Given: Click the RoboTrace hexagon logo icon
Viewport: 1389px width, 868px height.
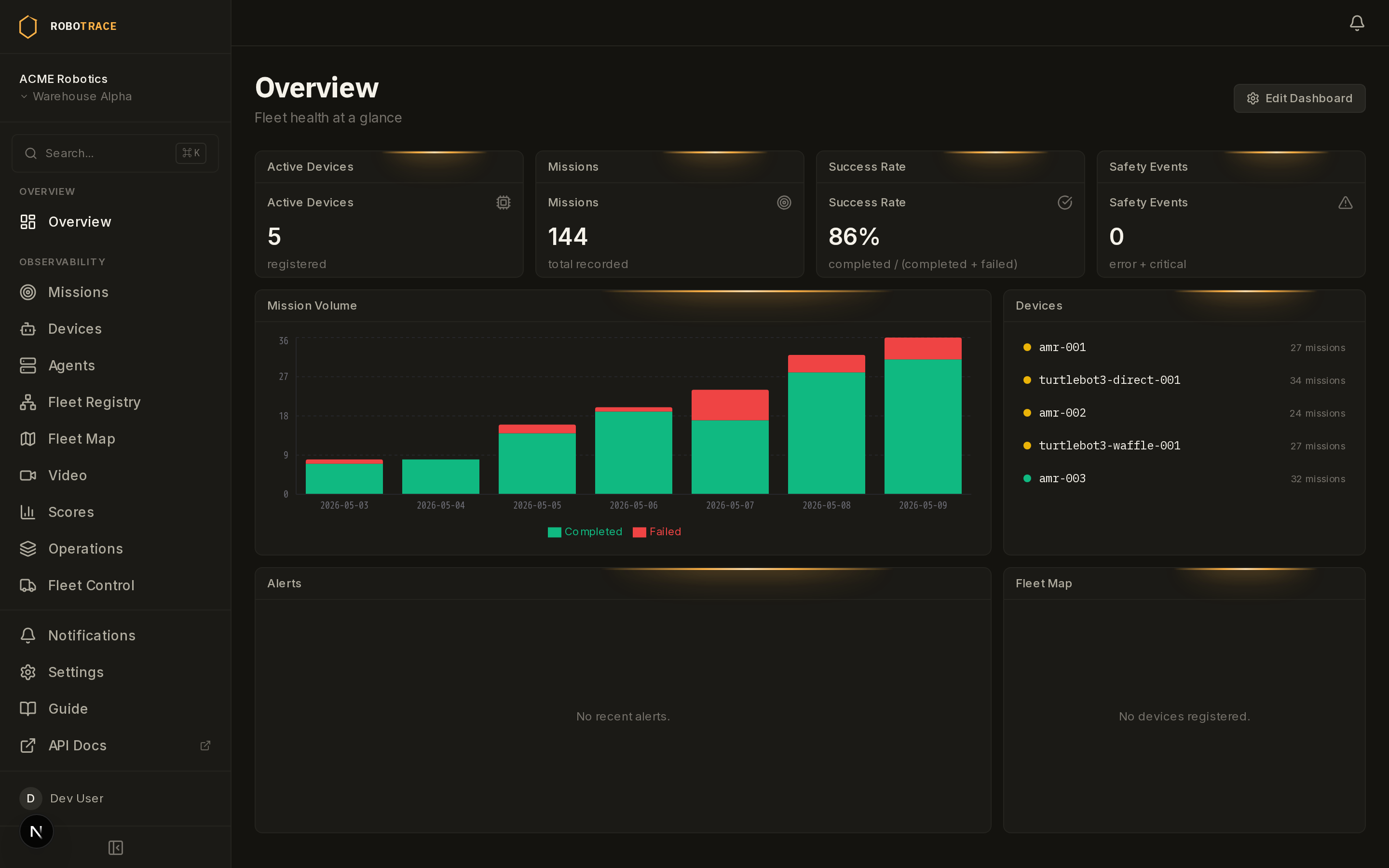Looking at the screenshot, I should tap(27, 27).
